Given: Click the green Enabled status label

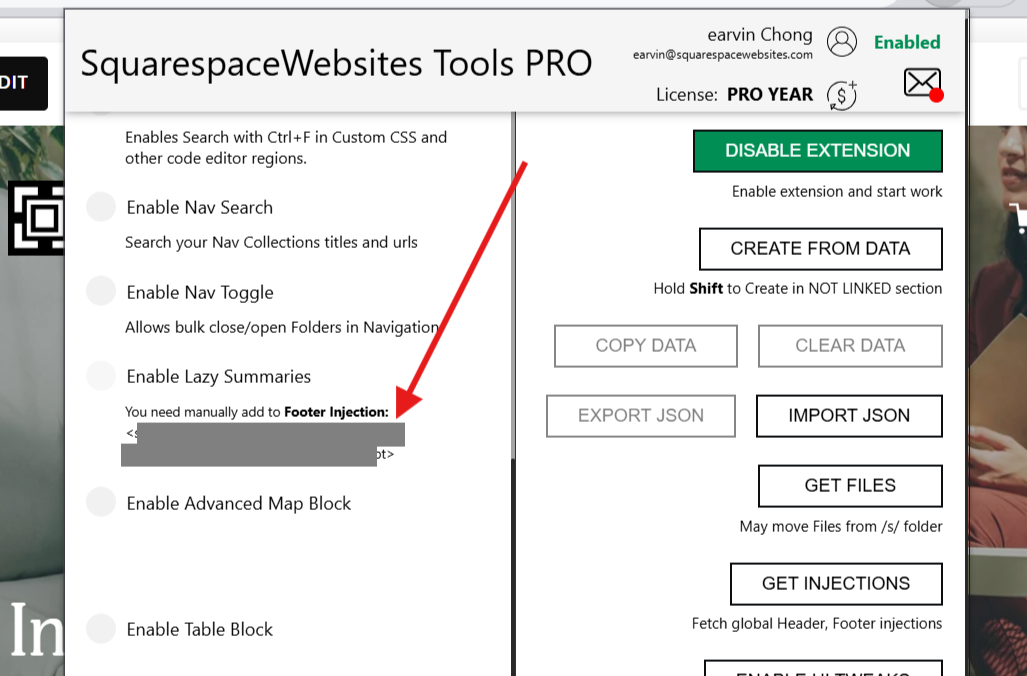Looking at the screenshot, I should click(907, 43).
